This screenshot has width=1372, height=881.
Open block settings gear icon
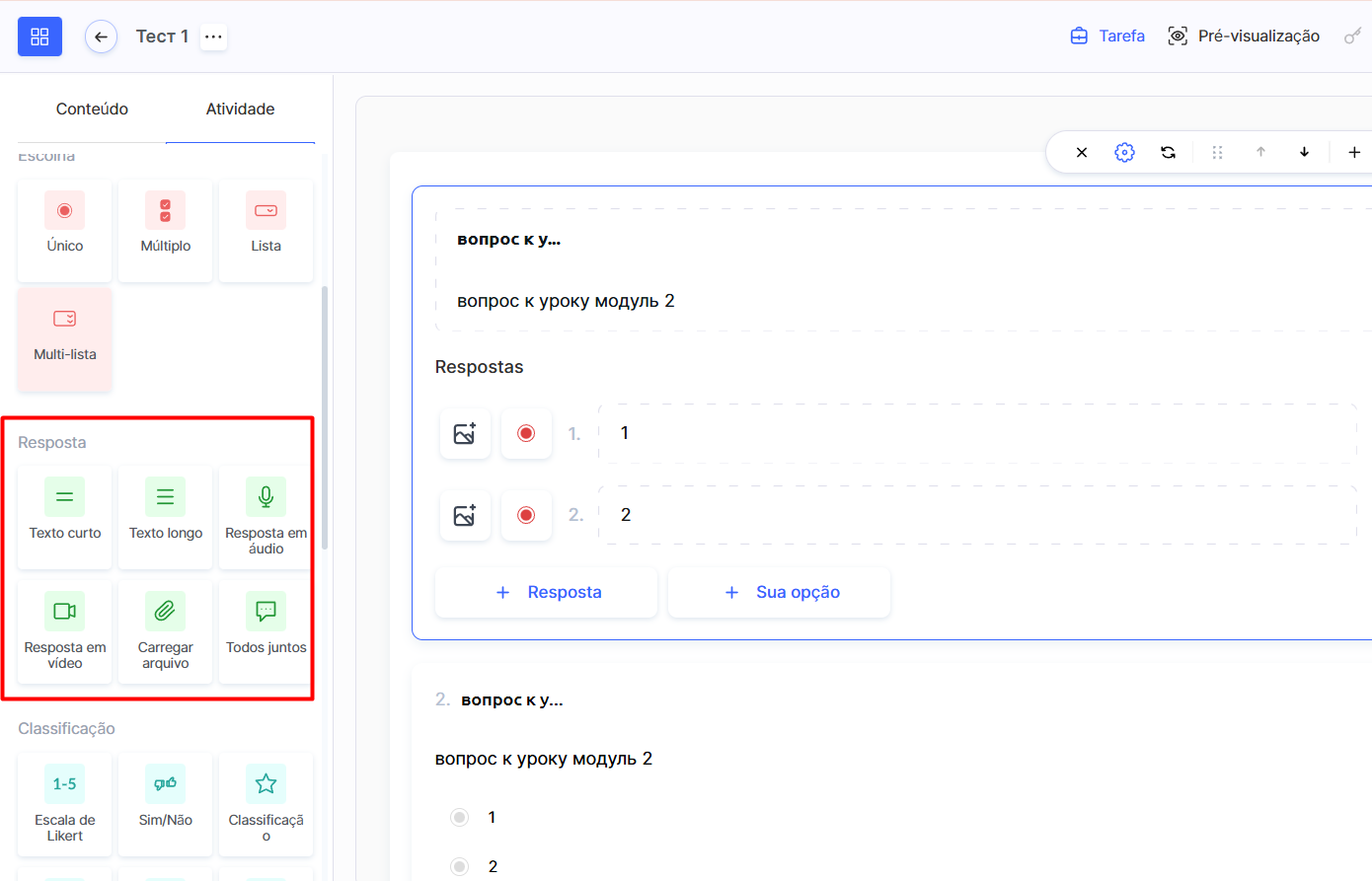click(x=1124, y=152)
